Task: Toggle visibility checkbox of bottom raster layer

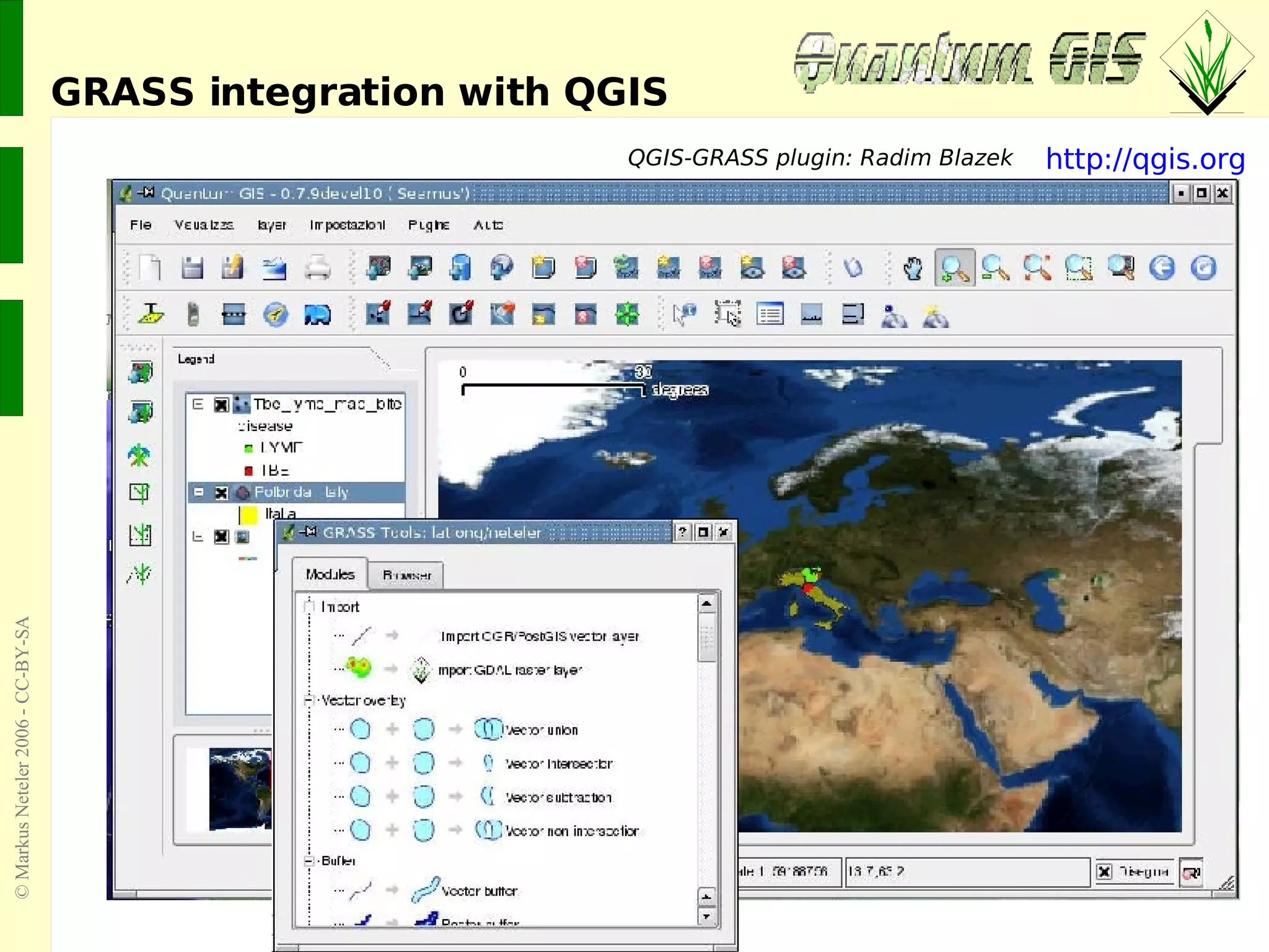Action: click(x=221, y=536)
